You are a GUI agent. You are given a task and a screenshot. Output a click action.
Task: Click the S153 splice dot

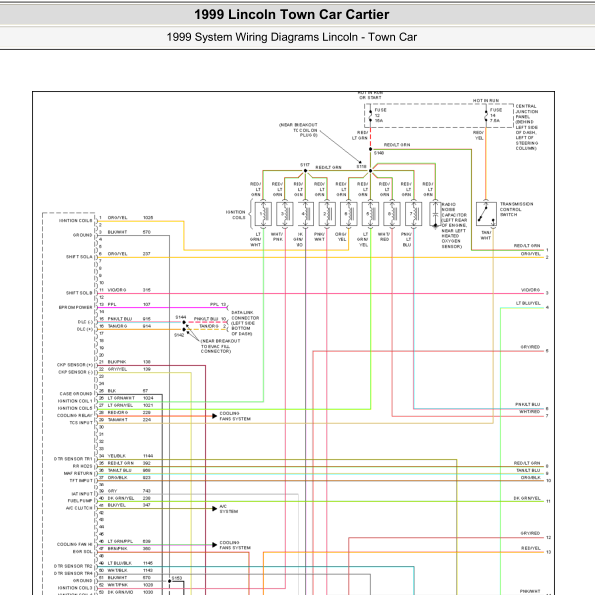[x=170, y=581]
